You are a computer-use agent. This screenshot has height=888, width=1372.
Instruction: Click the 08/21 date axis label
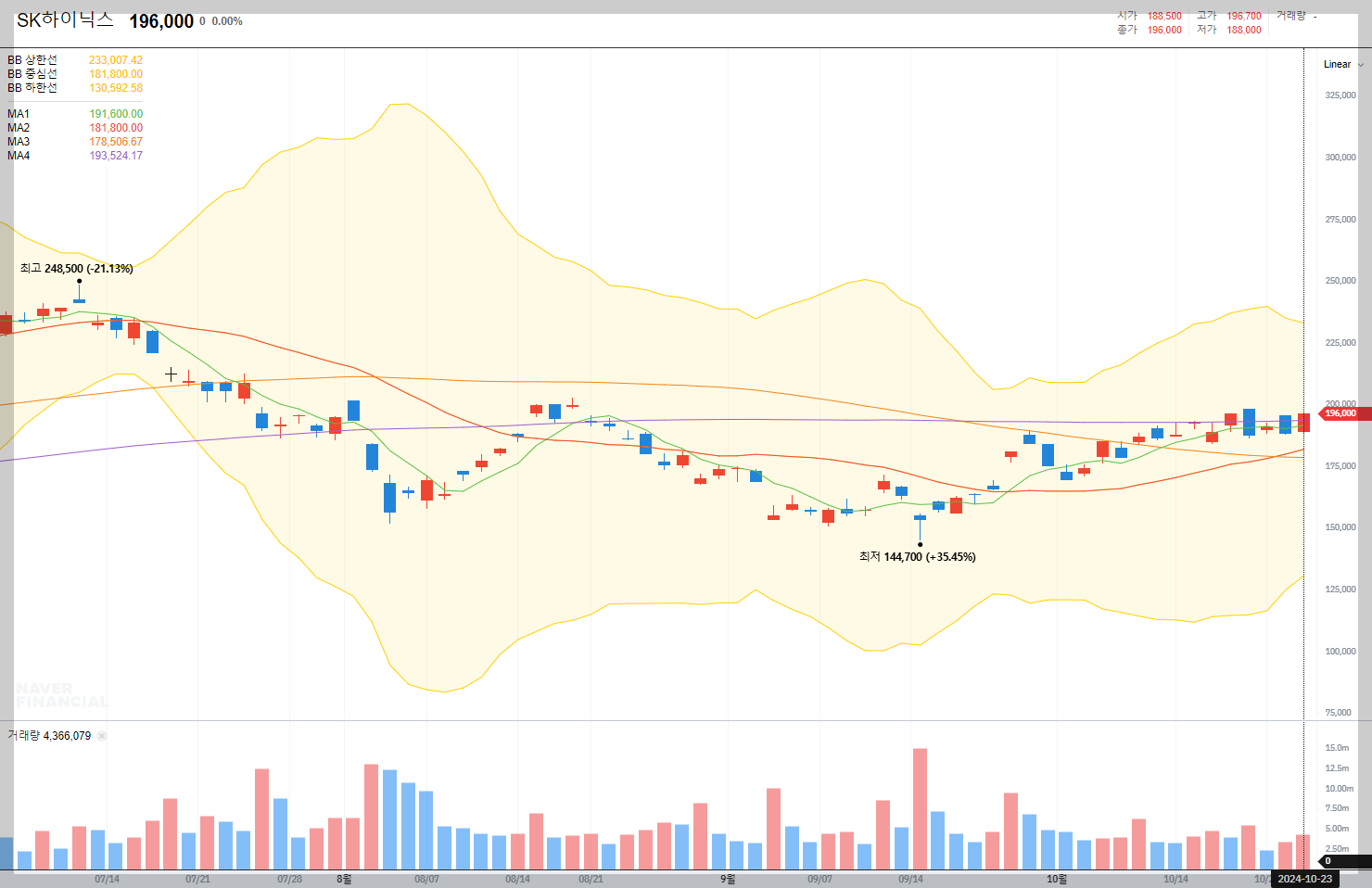591,879
